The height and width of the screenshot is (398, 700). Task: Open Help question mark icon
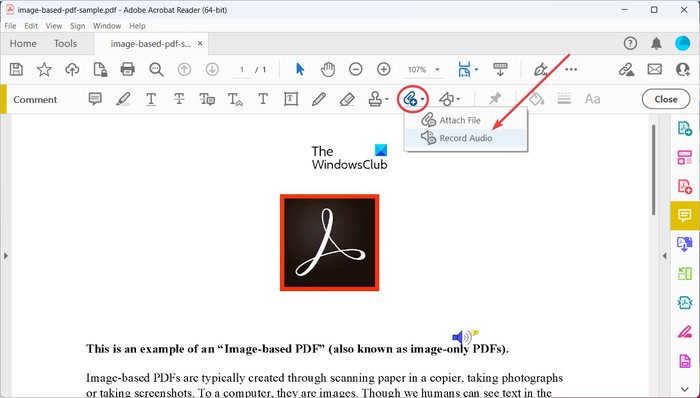[x=630, y=43]
